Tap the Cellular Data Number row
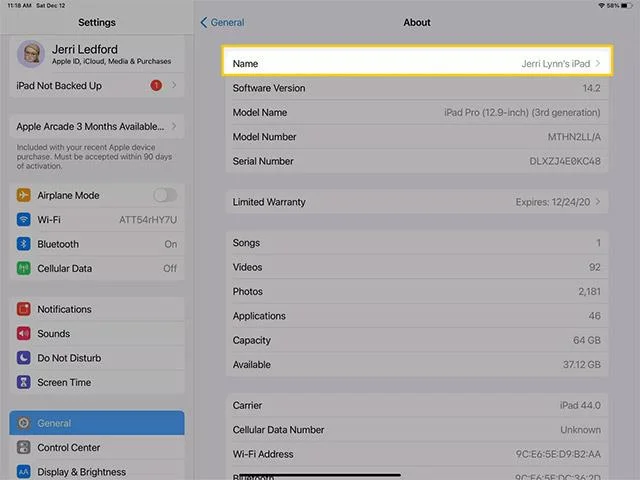Viewport: 640px width, 480px height. (x=417, y=429)
